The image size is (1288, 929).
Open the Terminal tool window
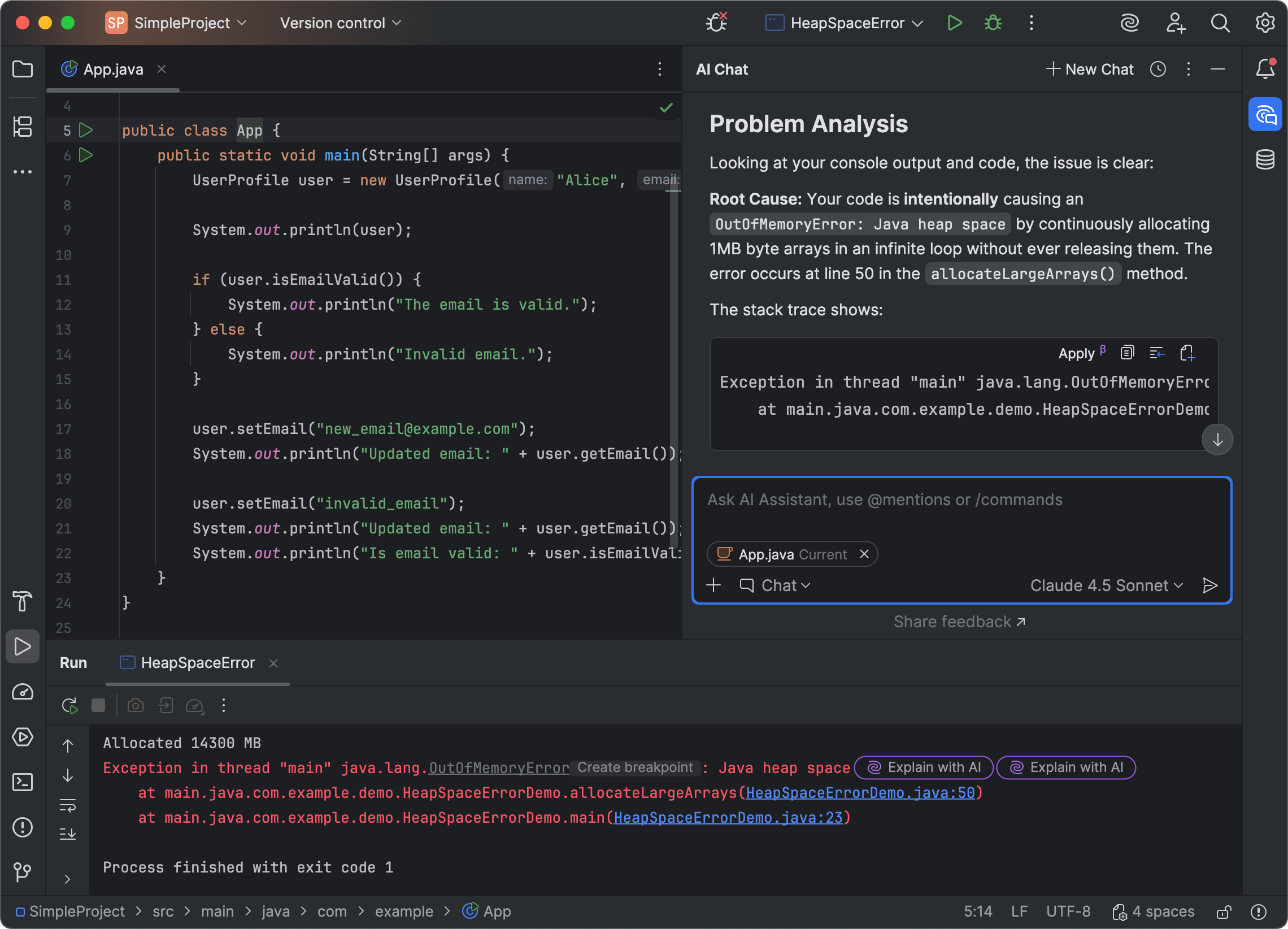(x=23, y=783)
